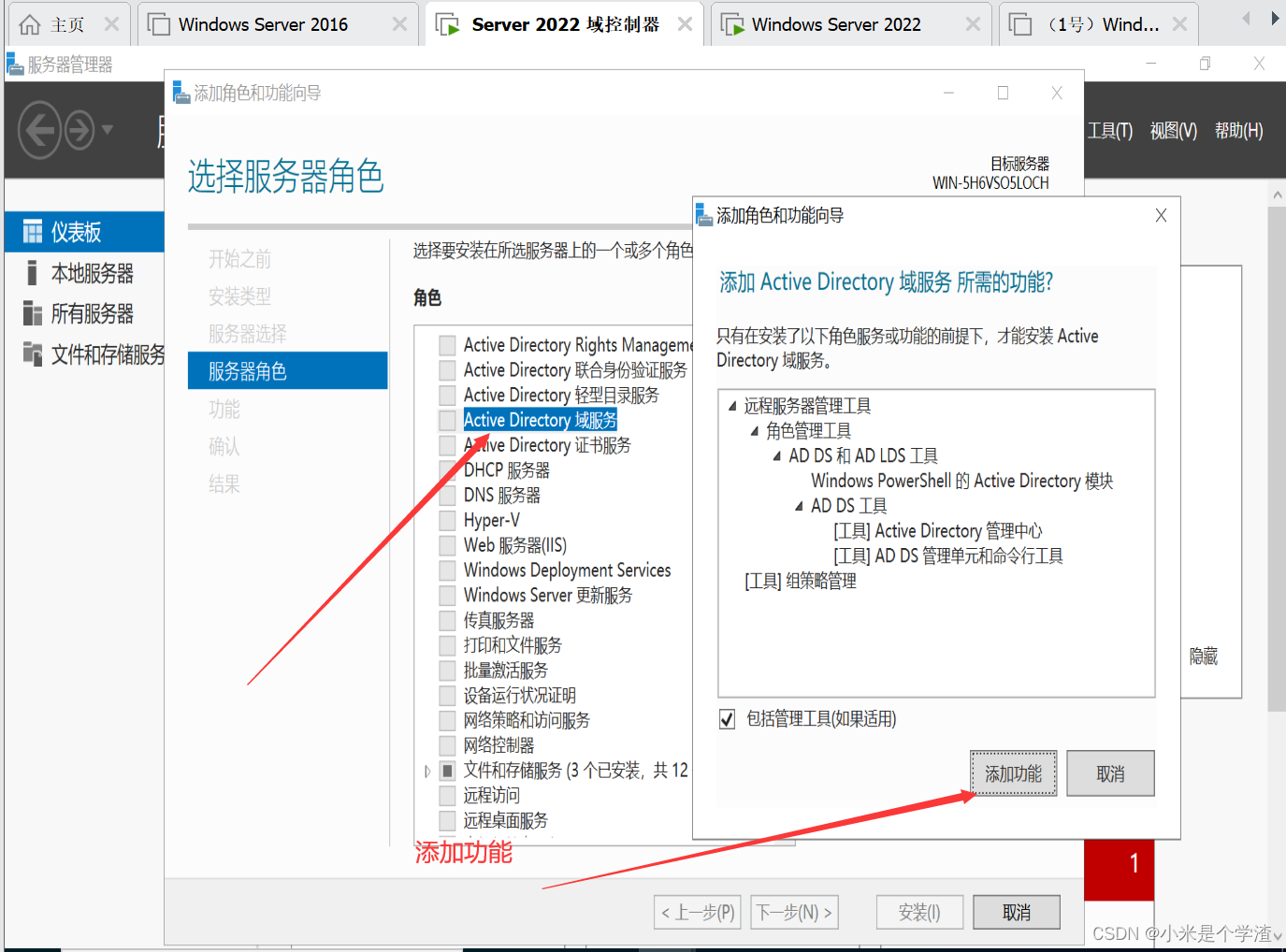Collapse the 远程服务器管理工具 tree node
Image resolution: width=1286 pixels, height=952 pixels.
pos(732,405)
